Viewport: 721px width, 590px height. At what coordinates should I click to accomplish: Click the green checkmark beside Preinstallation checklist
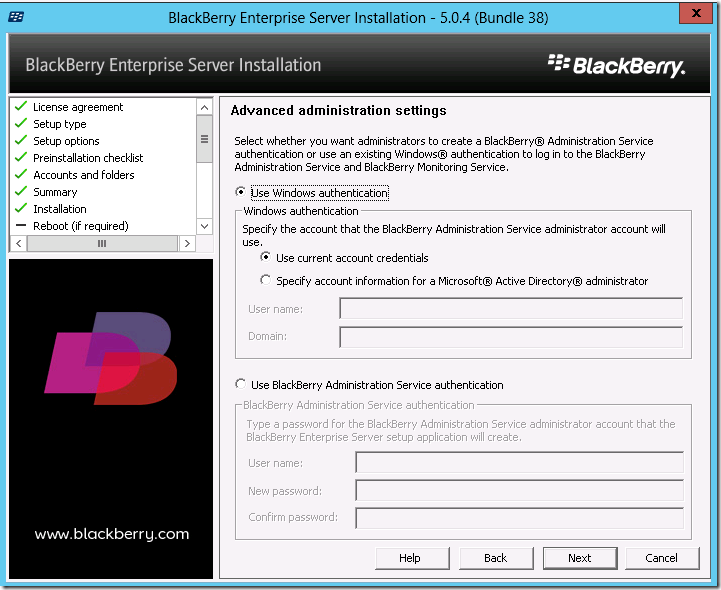21,157
